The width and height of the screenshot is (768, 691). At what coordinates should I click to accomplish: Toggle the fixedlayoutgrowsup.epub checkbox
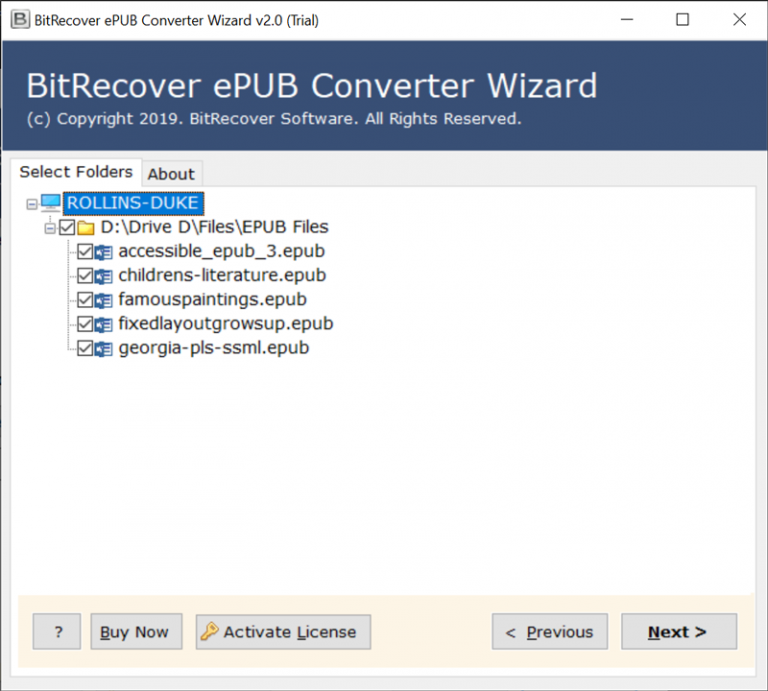(85, 324)
